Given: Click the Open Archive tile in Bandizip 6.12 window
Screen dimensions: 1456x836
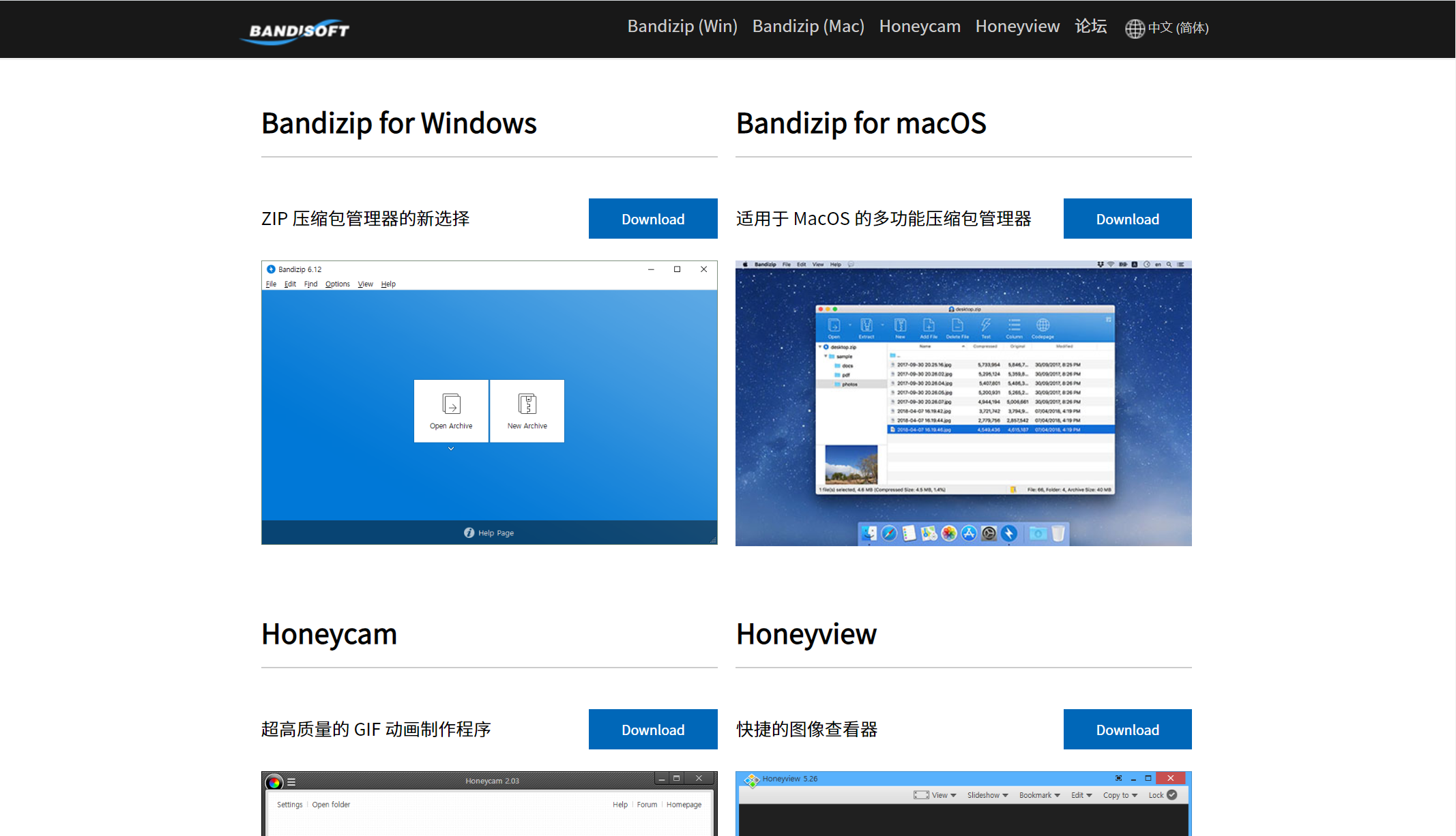Looking at the screenshot, I should pos(451,411).
